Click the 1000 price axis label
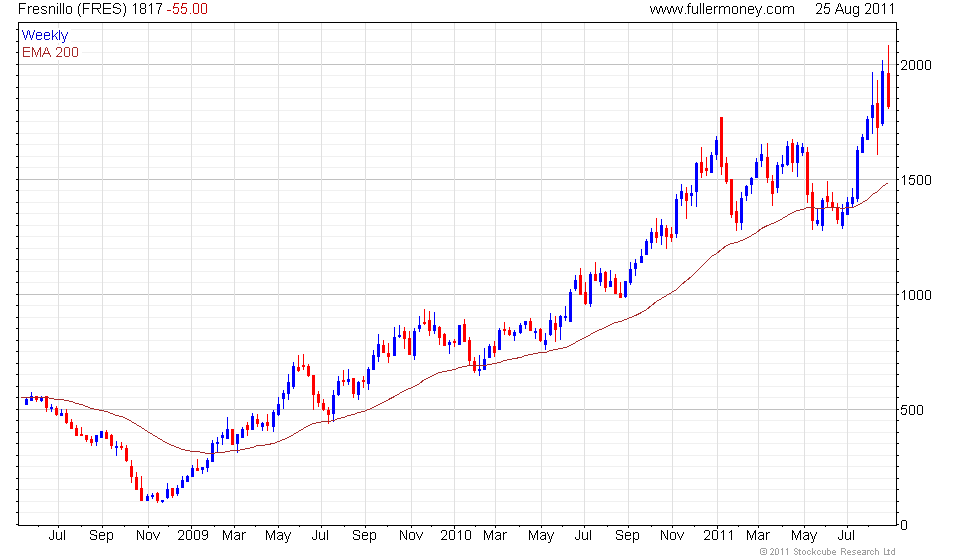This screenshot has height=560, width=980. click(916, 295)
